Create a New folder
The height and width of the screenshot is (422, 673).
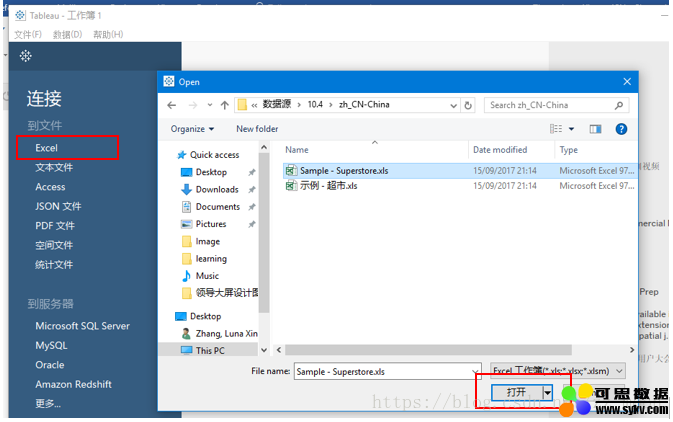coord(257,129)
